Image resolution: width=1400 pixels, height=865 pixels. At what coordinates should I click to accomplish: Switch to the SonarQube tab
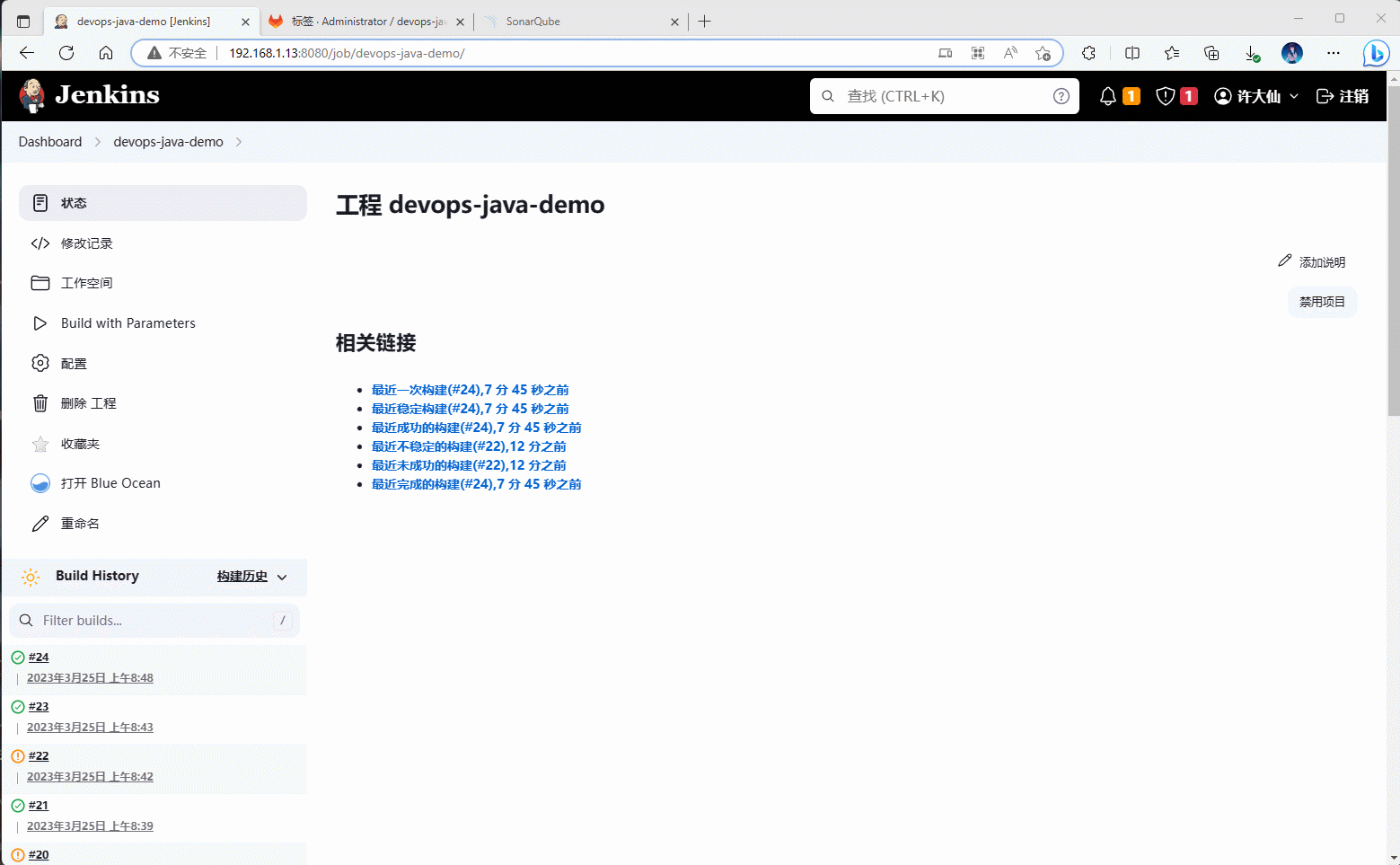(x=580, y=22)
